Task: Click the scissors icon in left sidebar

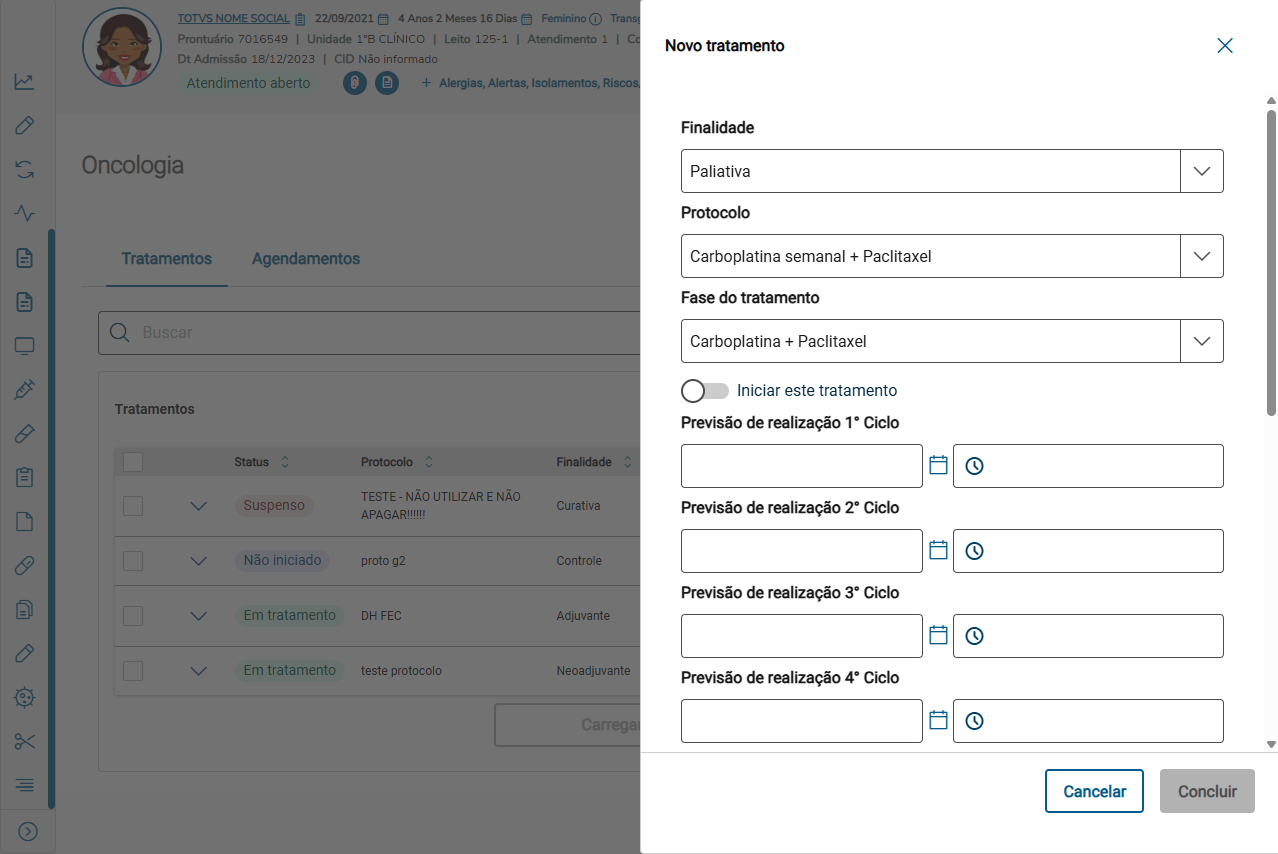Action: point(25,741)
